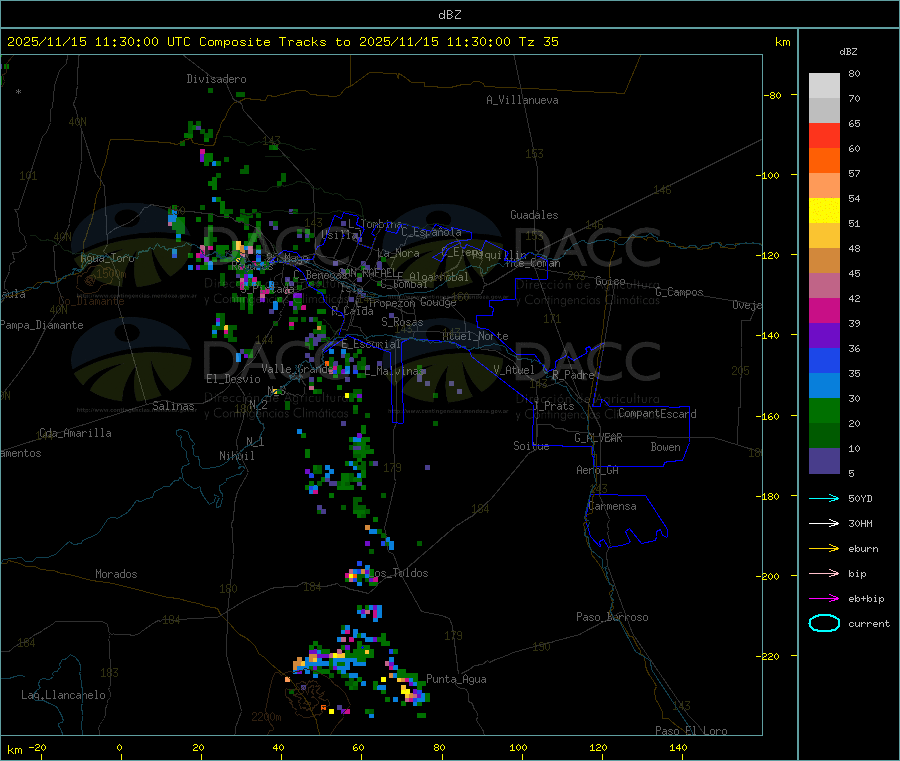Pick the bright green 20-30 dBZ swatch
The image size is (900, 761).
(824, 410)
